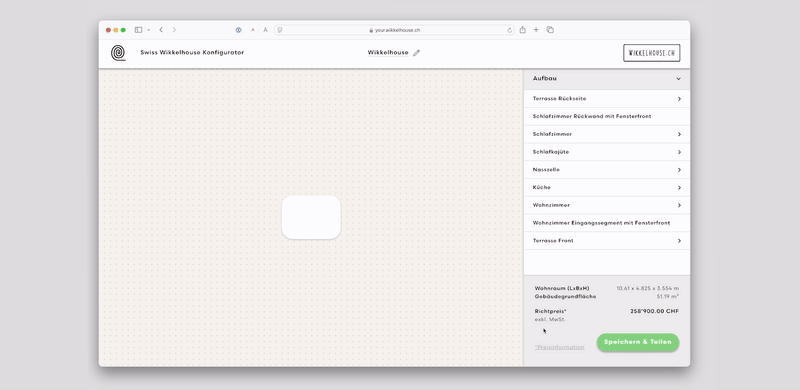Viewport: 800px width, 390px height.
Task: Open the privacy shield extension icon
Action: pyautogui.click(x=238, y=30)
